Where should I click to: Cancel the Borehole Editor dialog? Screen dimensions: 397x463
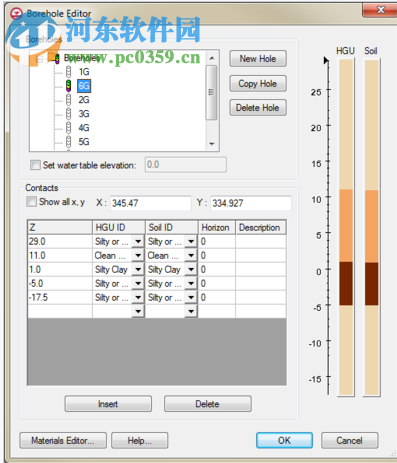pyautogui.click(x=349, y=440)
